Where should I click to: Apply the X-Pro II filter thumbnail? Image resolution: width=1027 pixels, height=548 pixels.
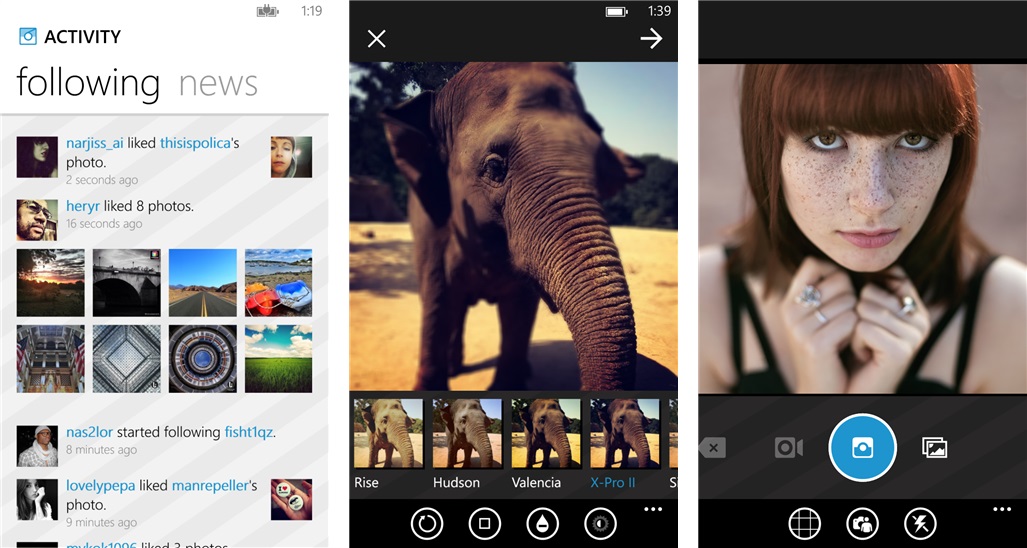click(x=625, y=433)
